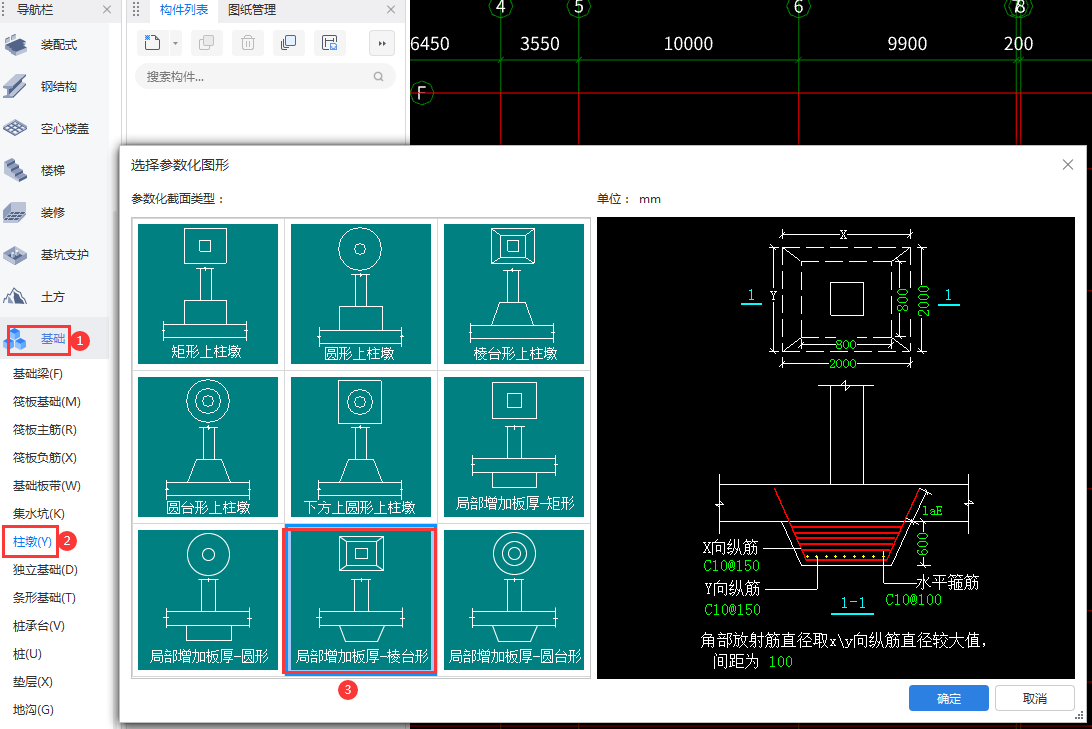Image resolution: width=1092 pixels, height=729 pixels.
Task: Edit vertical inner dimension 800
Action: coord(903,300)
